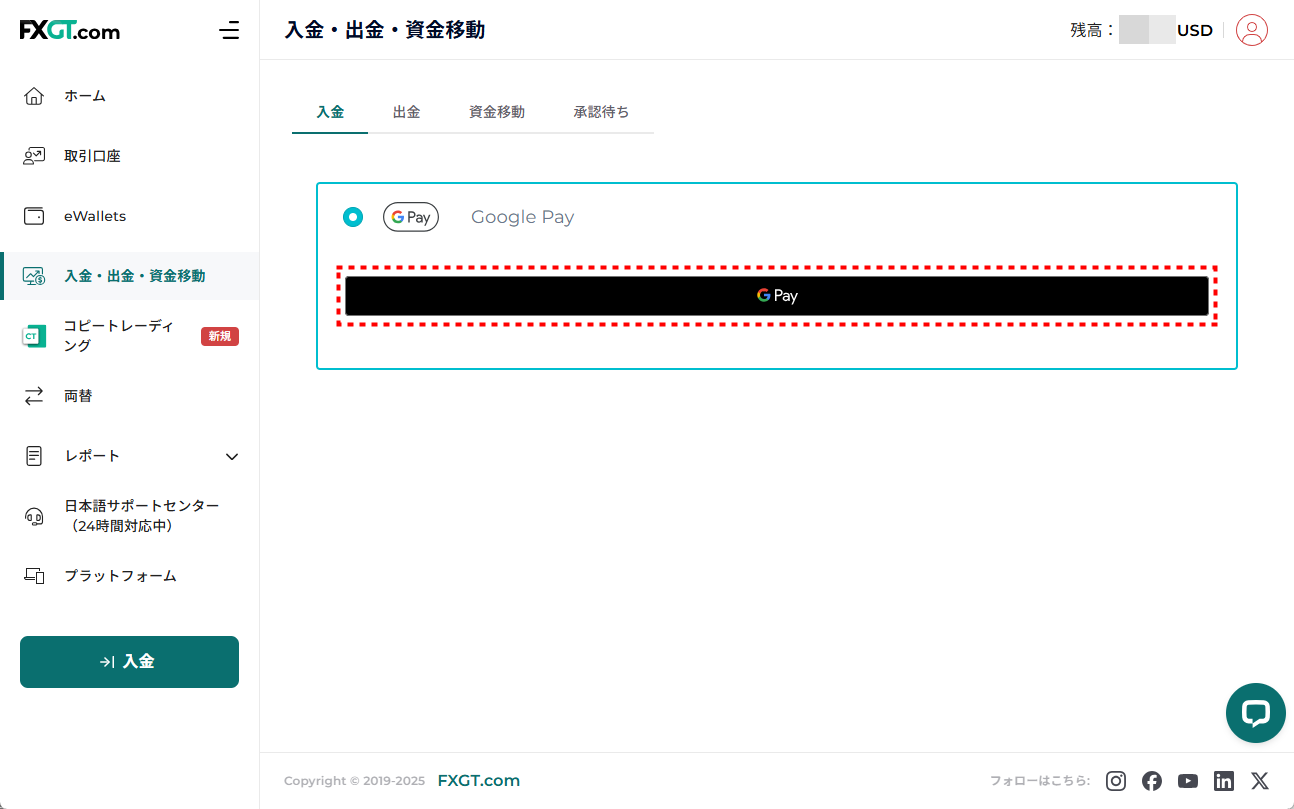Expand the レポート chevron
The height and width of the screenshot is (809, 1294).
tap(232, 456)
